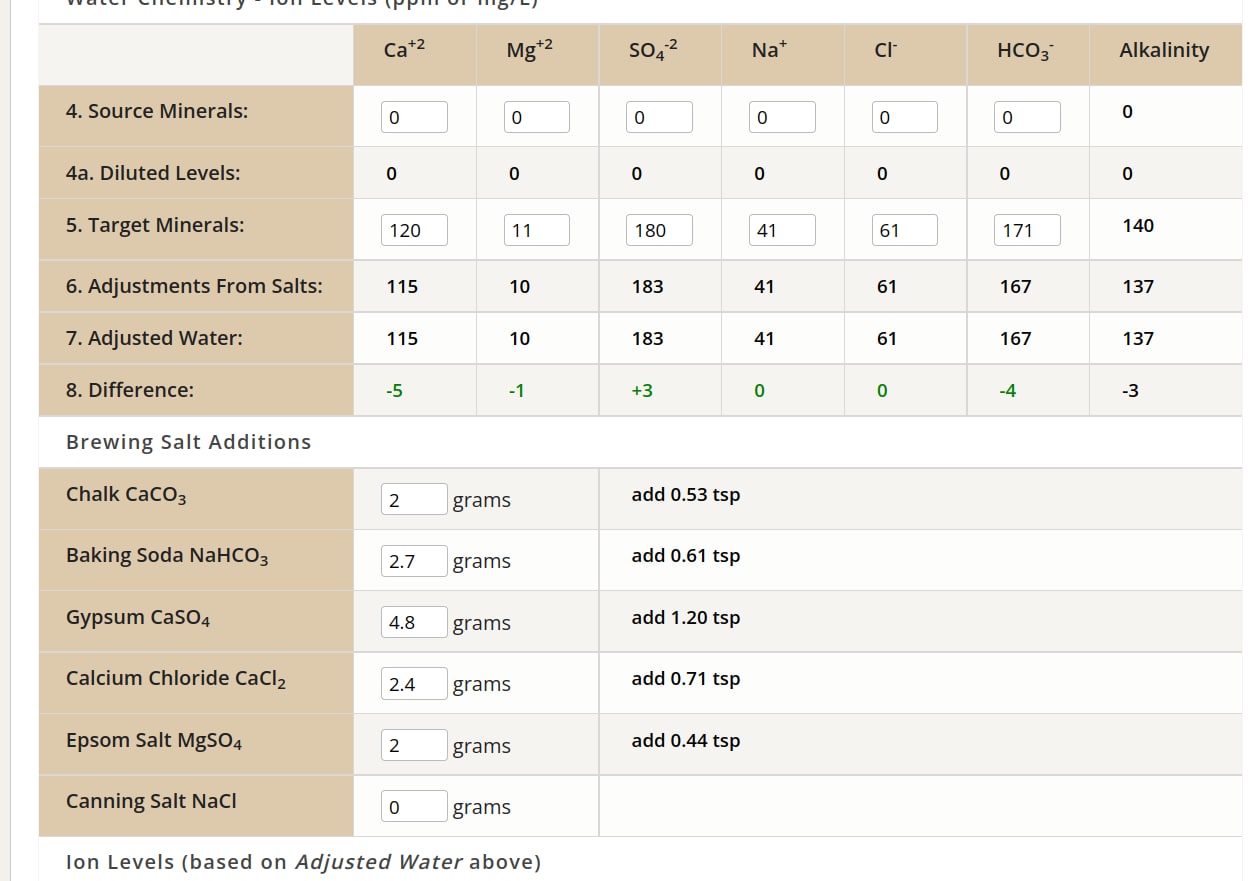
Task: Edit Source Minerals Cl- field
Action: click(905, 117)
